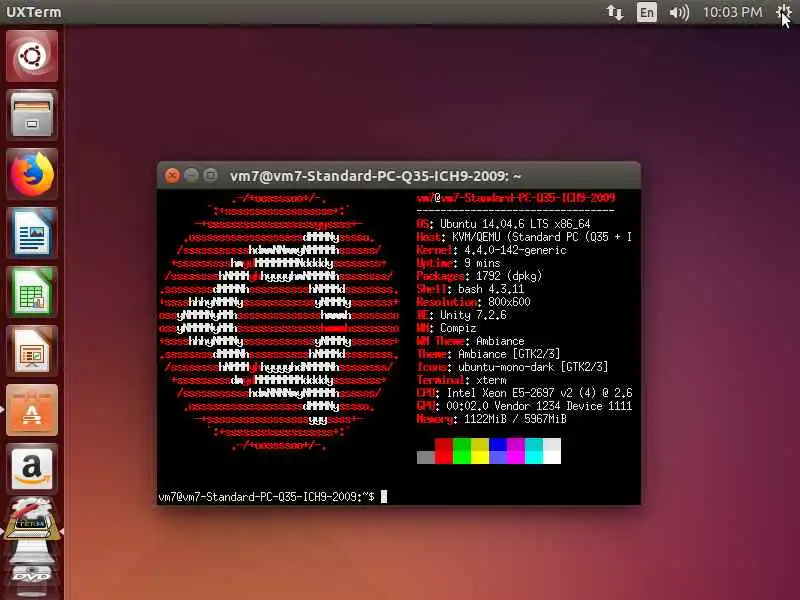The image size is (800, 600).
Task: Minimize the UXTerm terminal window
Action: click(x=191, y=176)
